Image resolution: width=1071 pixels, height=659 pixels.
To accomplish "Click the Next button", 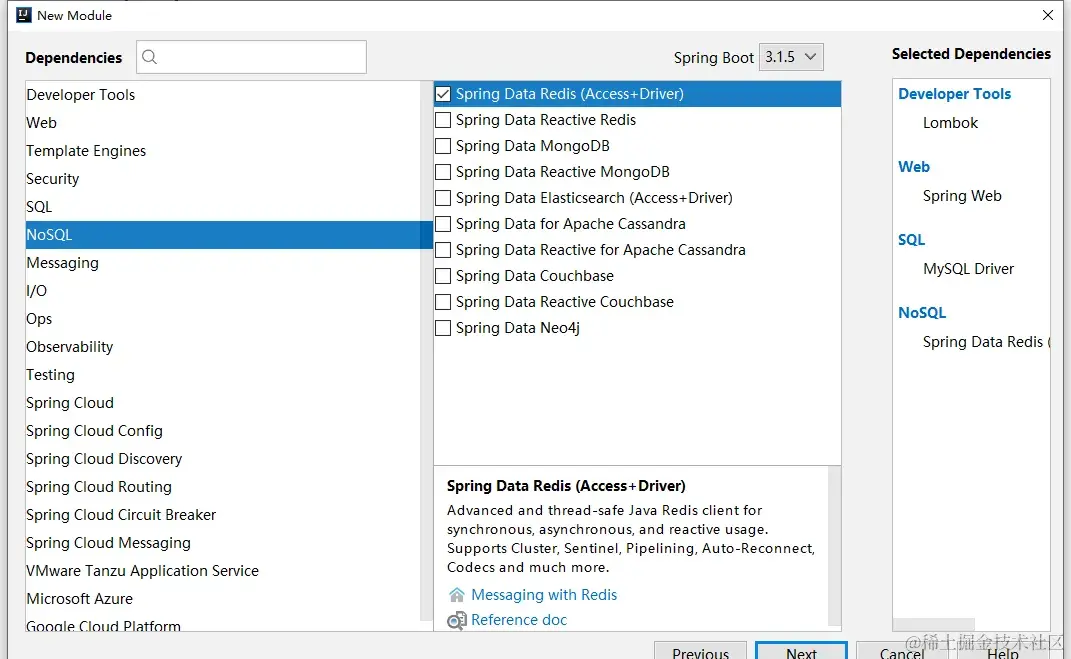I will point(801,652).
